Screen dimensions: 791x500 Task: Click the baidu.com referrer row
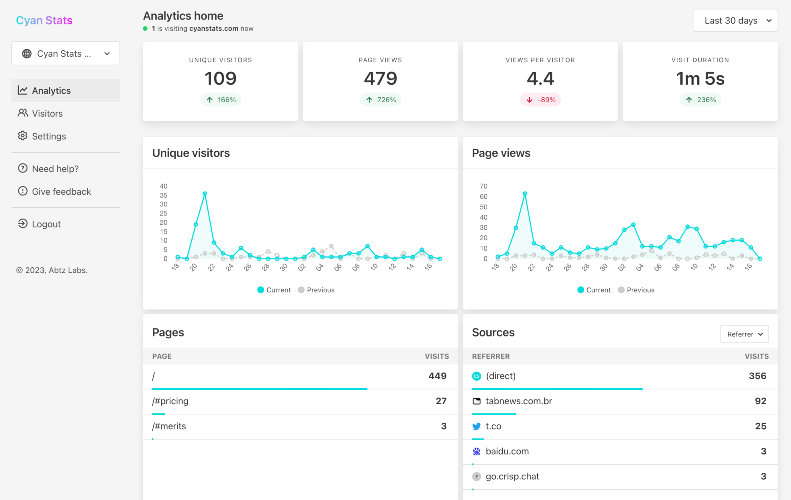point(620,452)
